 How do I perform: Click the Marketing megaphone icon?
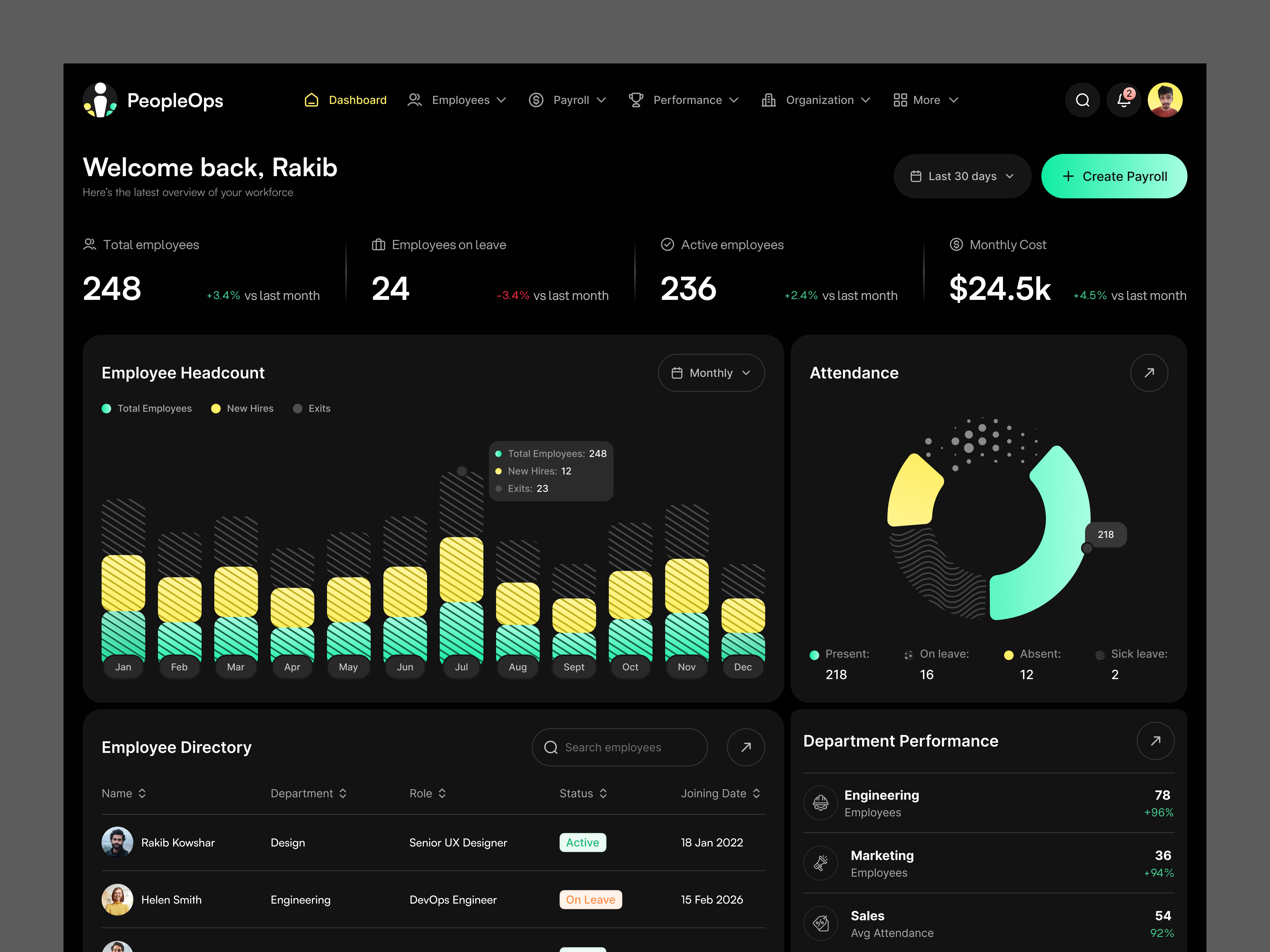click(x=820, y=863)
